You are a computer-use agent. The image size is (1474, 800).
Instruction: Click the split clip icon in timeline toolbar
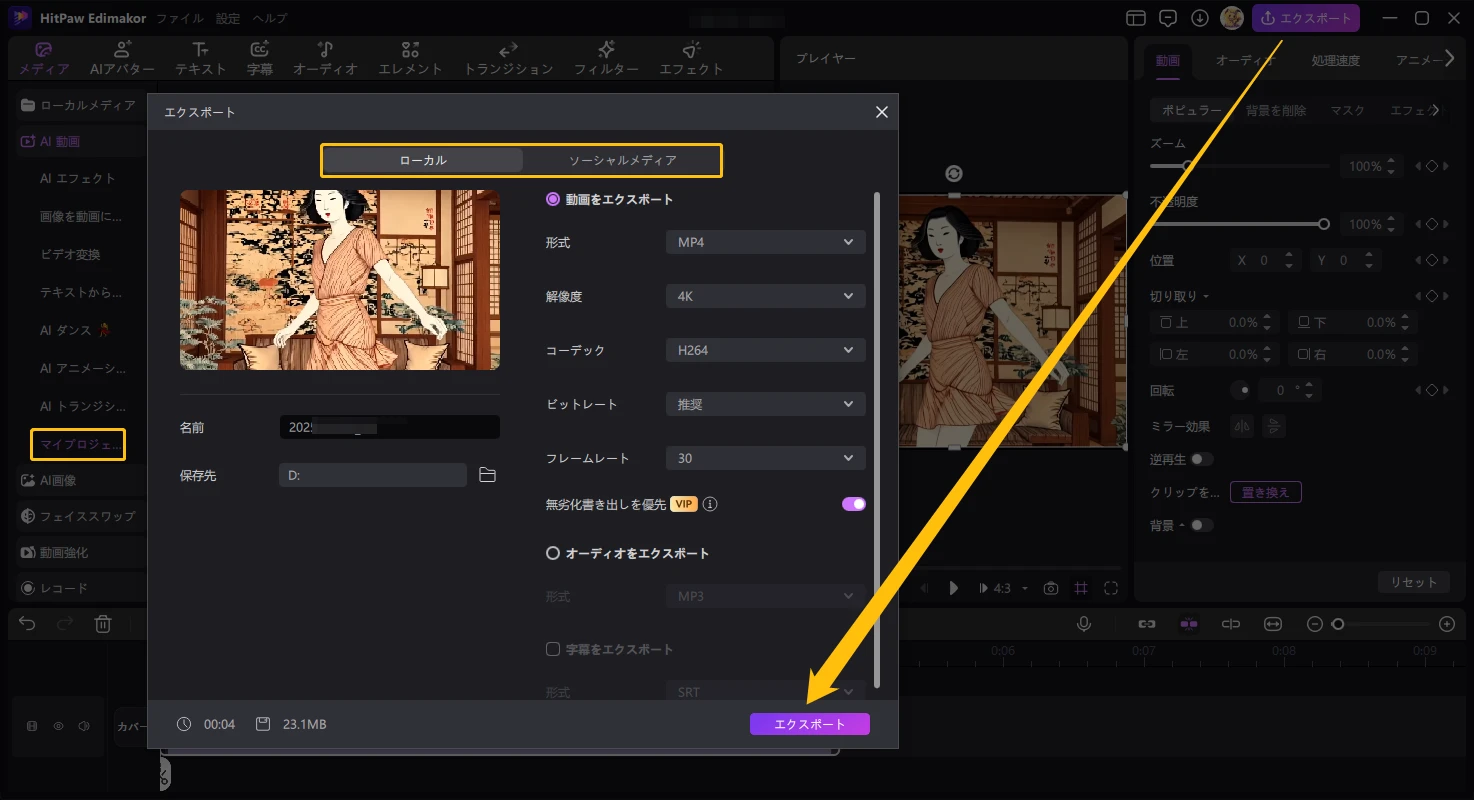pos(1231,623)
